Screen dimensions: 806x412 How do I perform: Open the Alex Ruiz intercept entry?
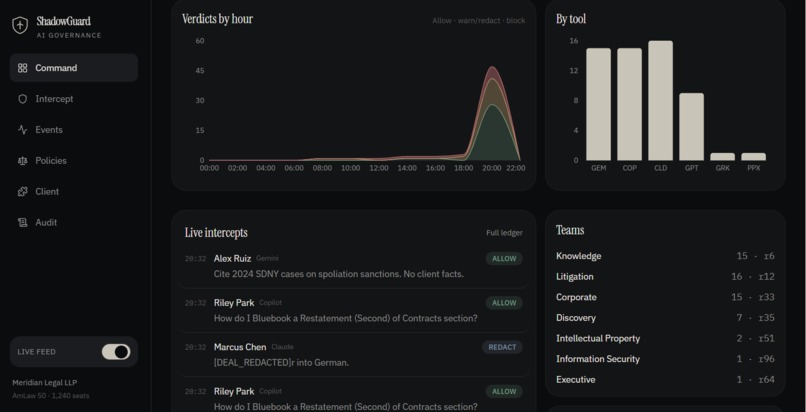tap(354, 266)
